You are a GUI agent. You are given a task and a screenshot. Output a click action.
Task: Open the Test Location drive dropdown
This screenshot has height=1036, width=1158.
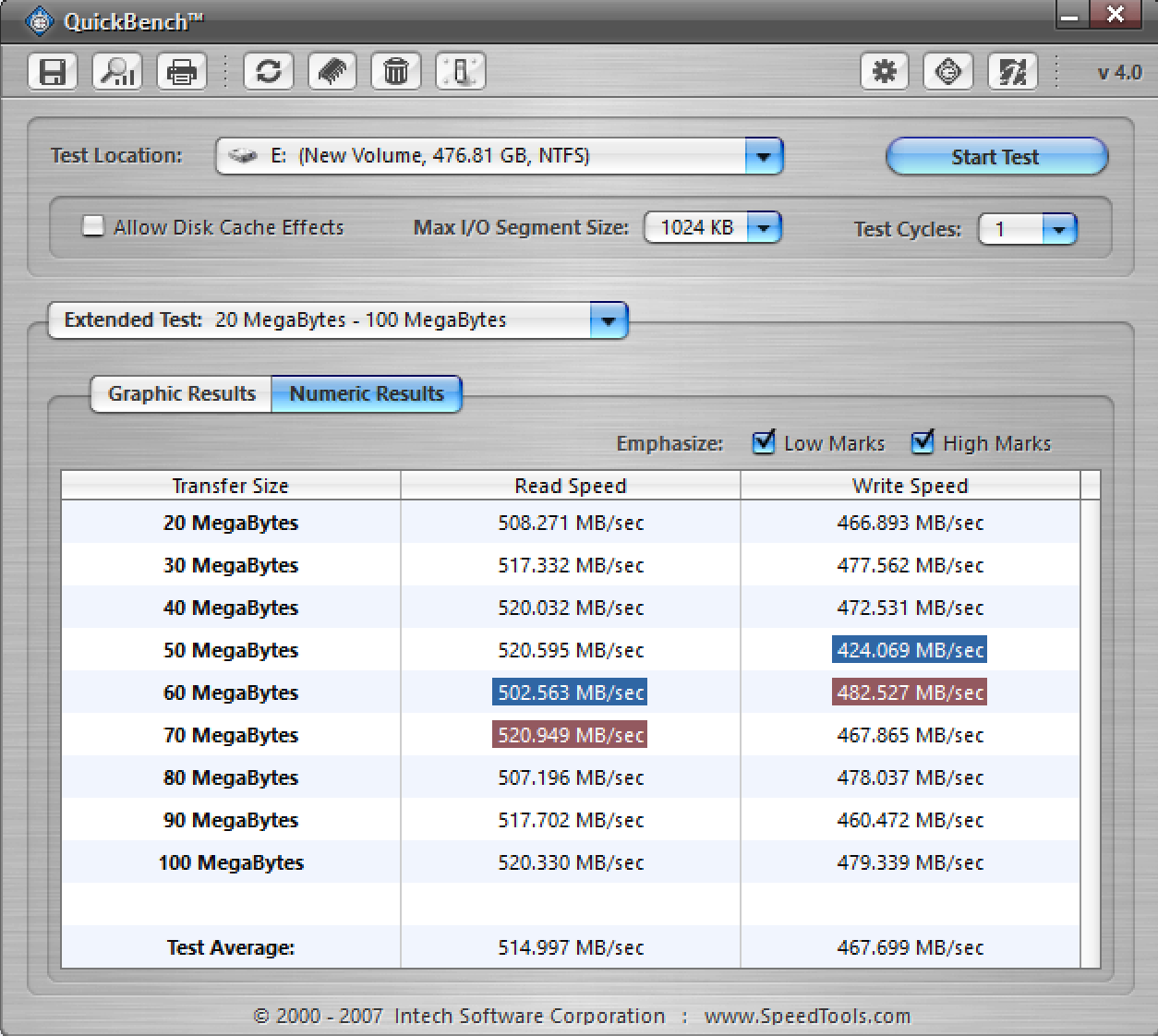click(764, 156)
